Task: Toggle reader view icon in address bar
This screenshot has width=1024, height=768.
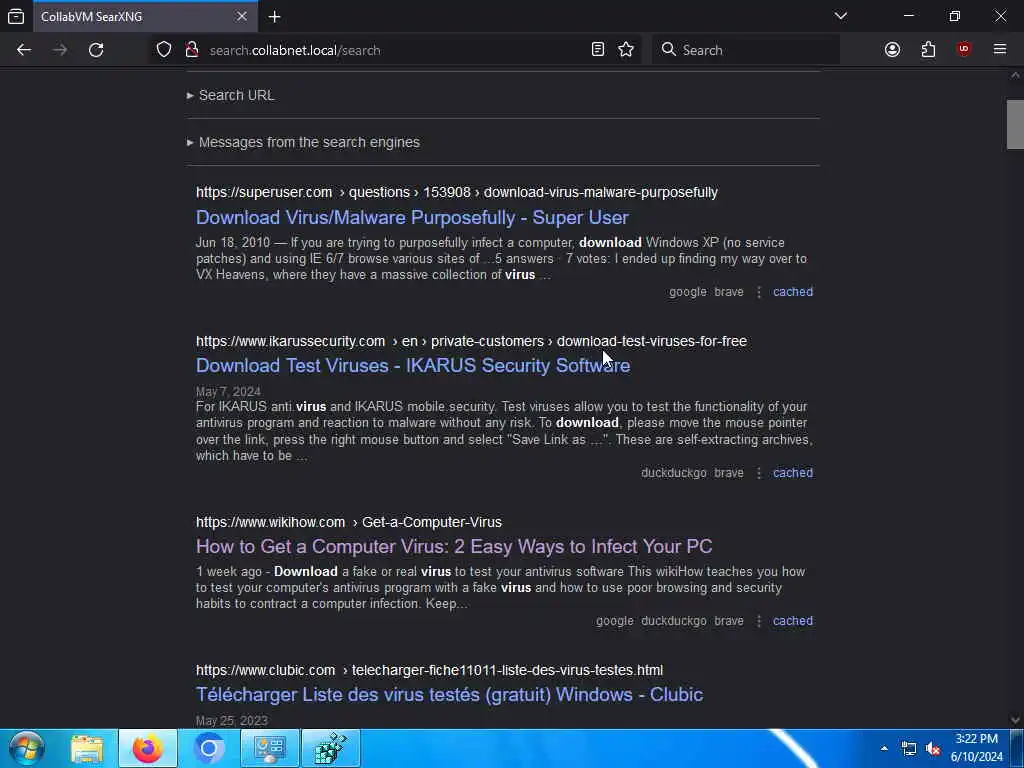Action: (598, 50)
